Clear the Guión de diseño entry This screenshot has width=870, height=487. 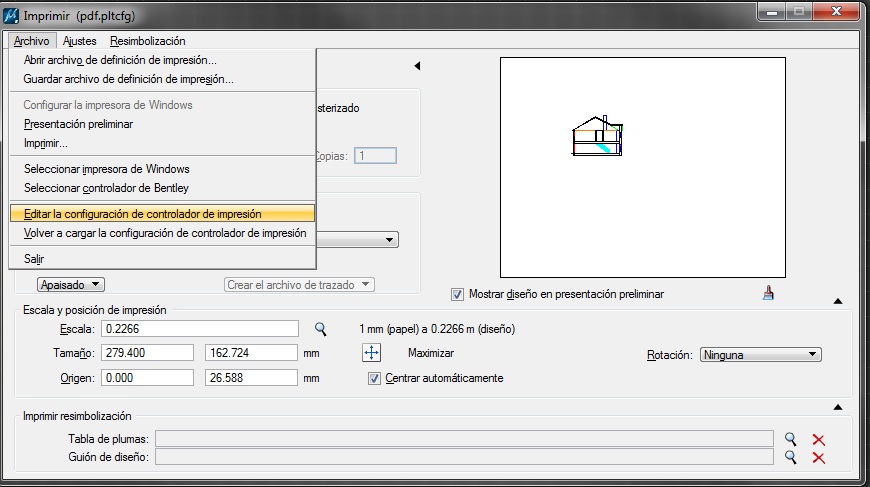[x=818, y=458]
